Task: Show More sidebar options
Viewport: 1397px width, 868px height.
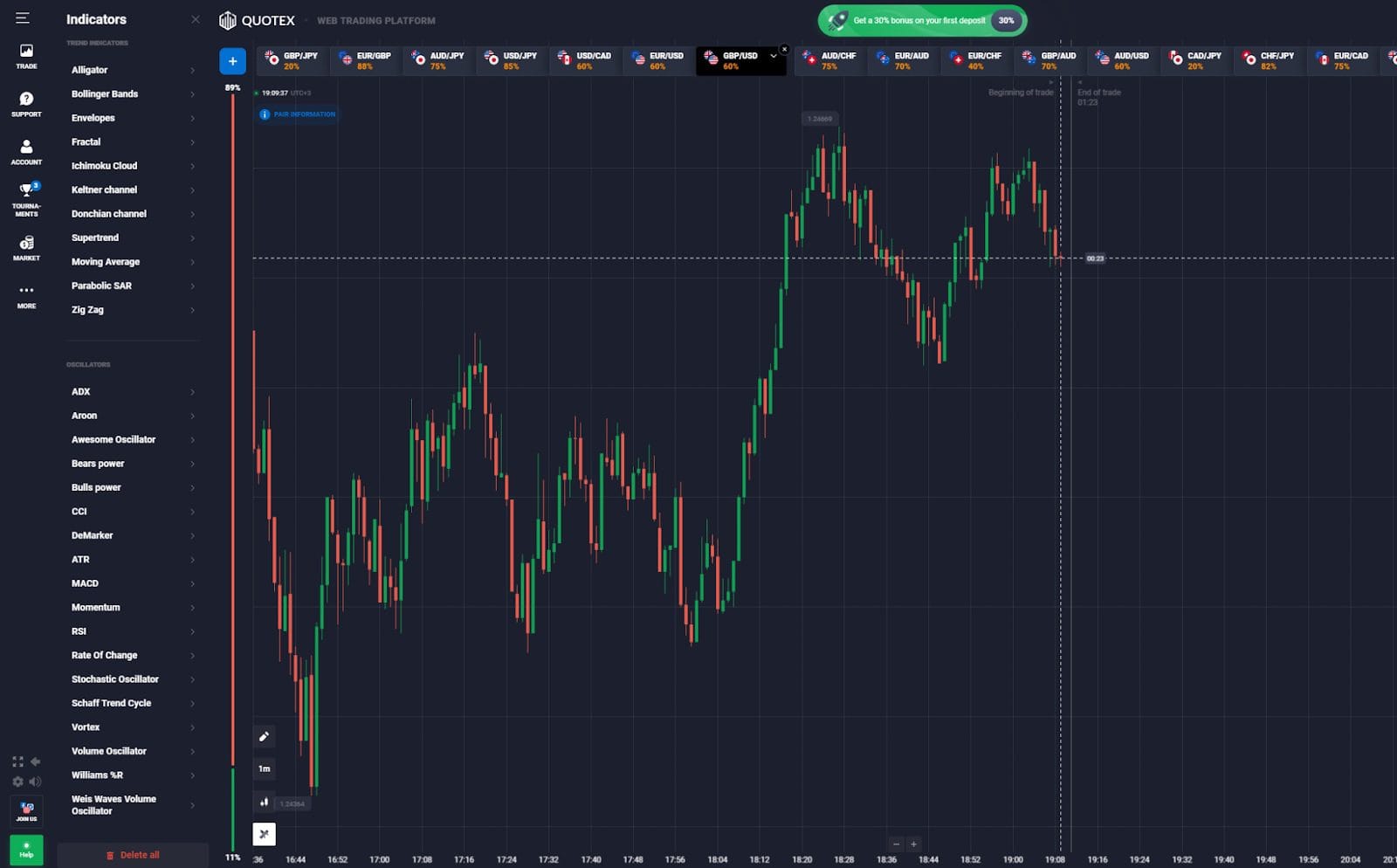Action: (x=26, y=296)
